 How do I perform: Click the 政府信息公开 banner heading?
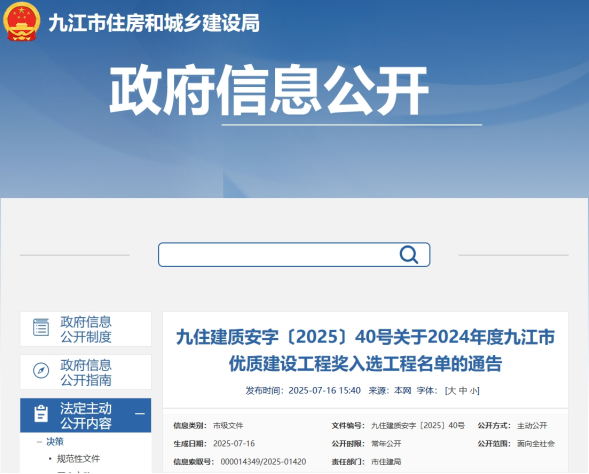click(269, 90)
